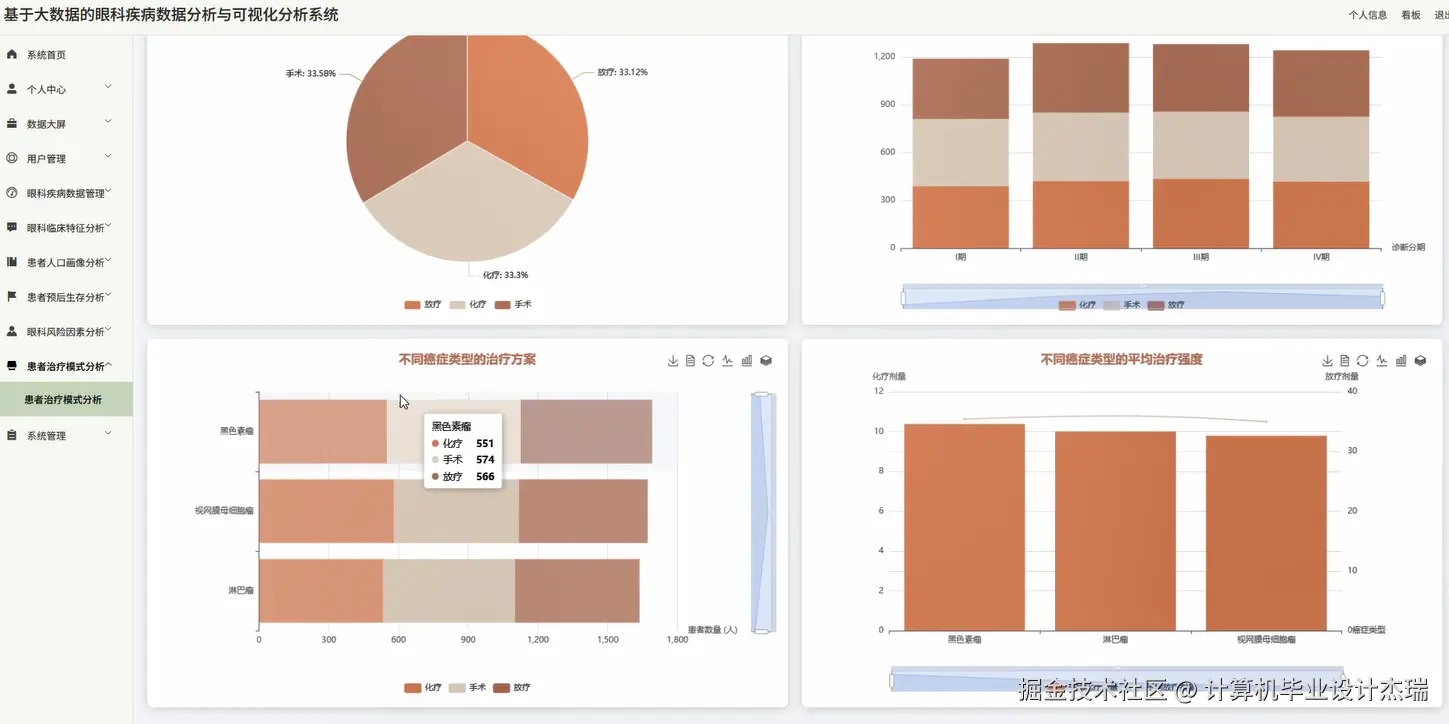Click the 不同癌症类型的平均治疗强度 chart title
This screenshot has height=724, width=1449.
coord(1121,359)
